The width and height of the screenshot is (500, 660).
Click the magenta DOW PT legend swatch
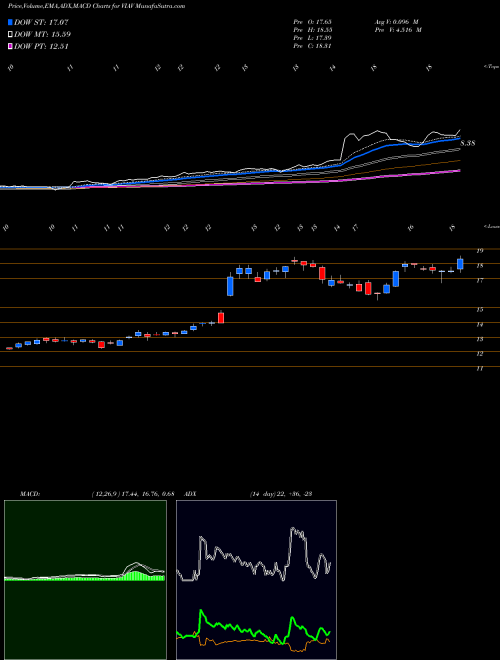point(11,46)
